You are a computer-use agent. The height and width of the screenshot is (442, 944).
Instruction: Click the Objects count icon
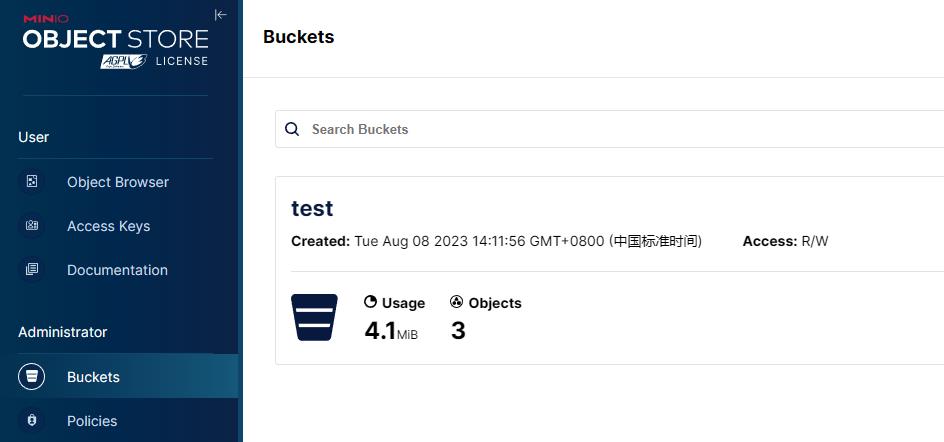pyautogui.click(x=457, y=302)
